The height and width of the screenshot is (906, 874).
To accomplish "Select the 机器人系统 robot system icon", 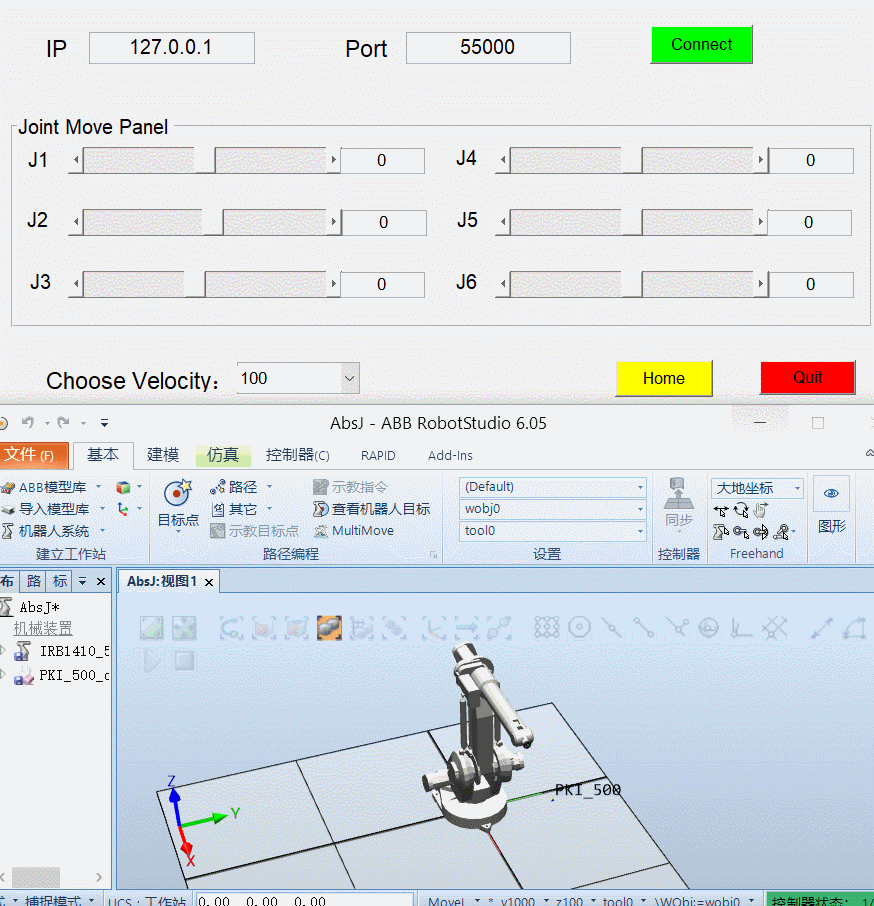I will [9, 531].
